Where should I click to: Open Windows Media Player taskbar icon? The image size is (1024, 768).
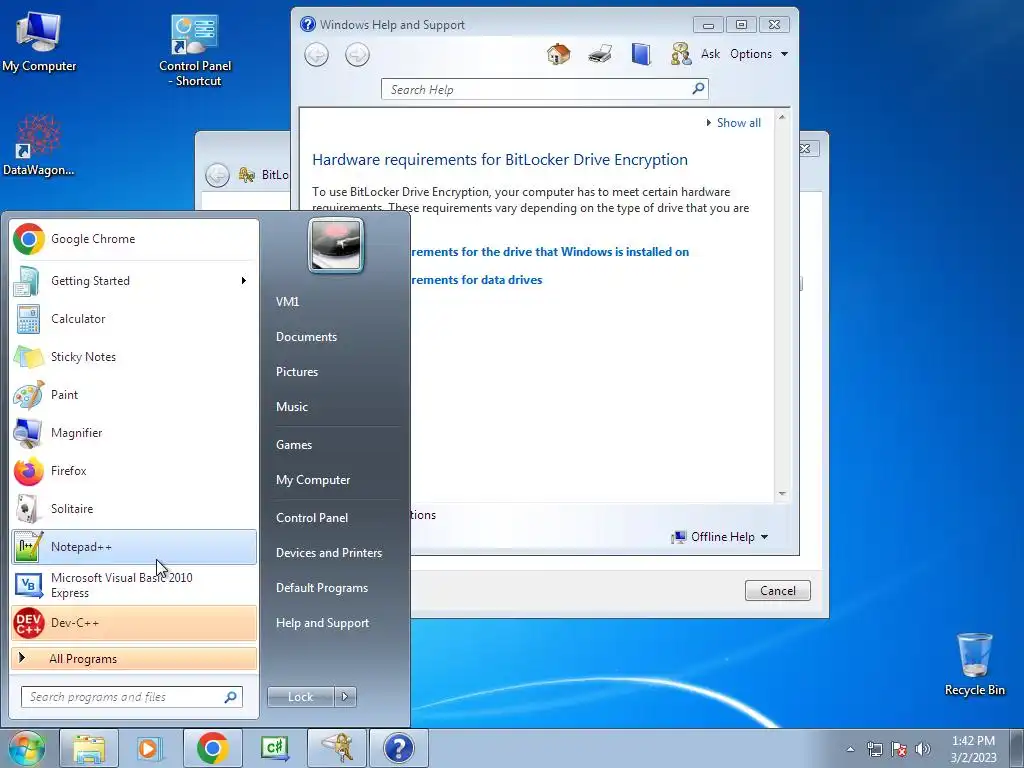150,748
